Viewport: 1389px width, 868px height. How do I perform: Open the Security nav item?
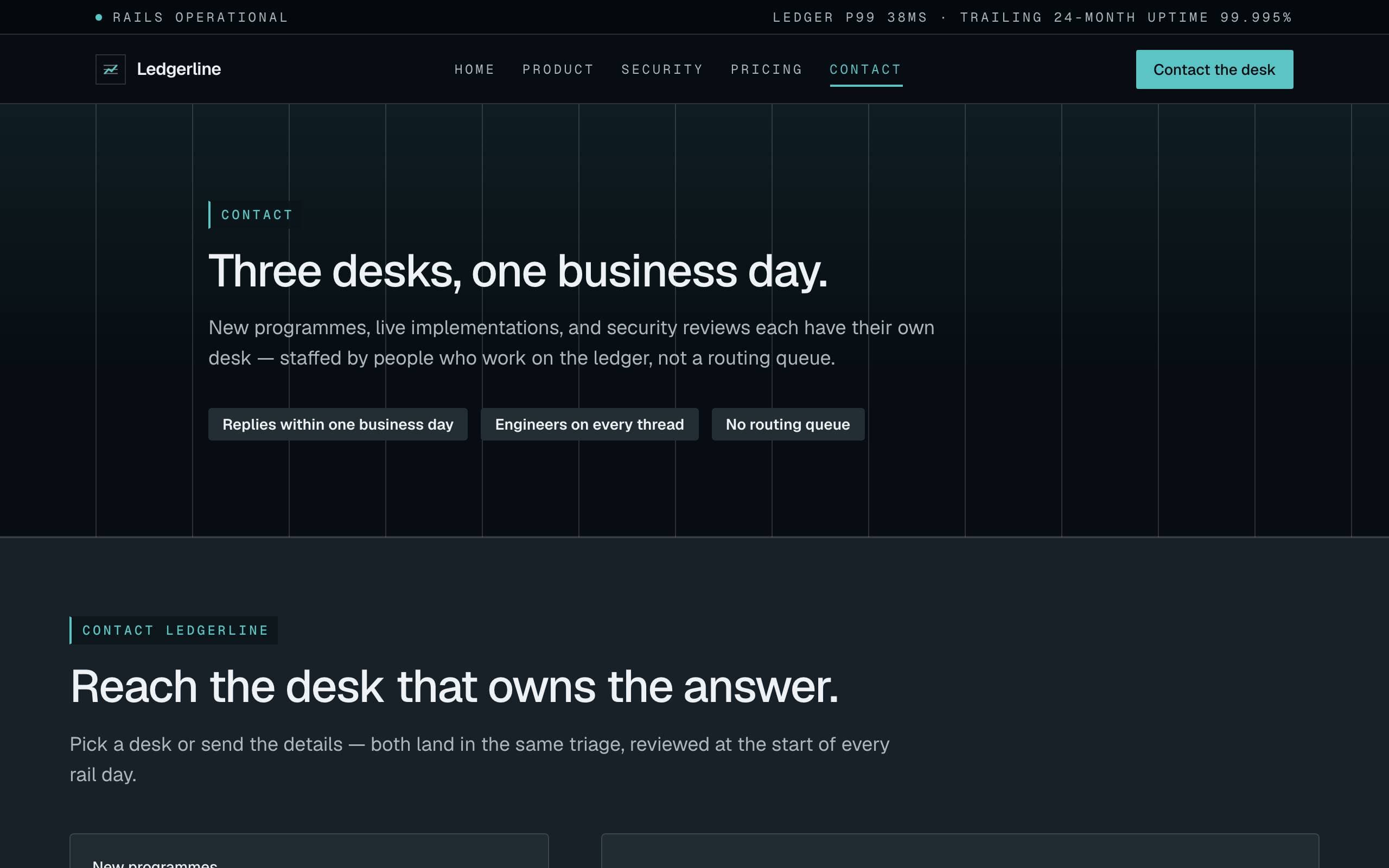pyautogui.click(x=662, y=69)
